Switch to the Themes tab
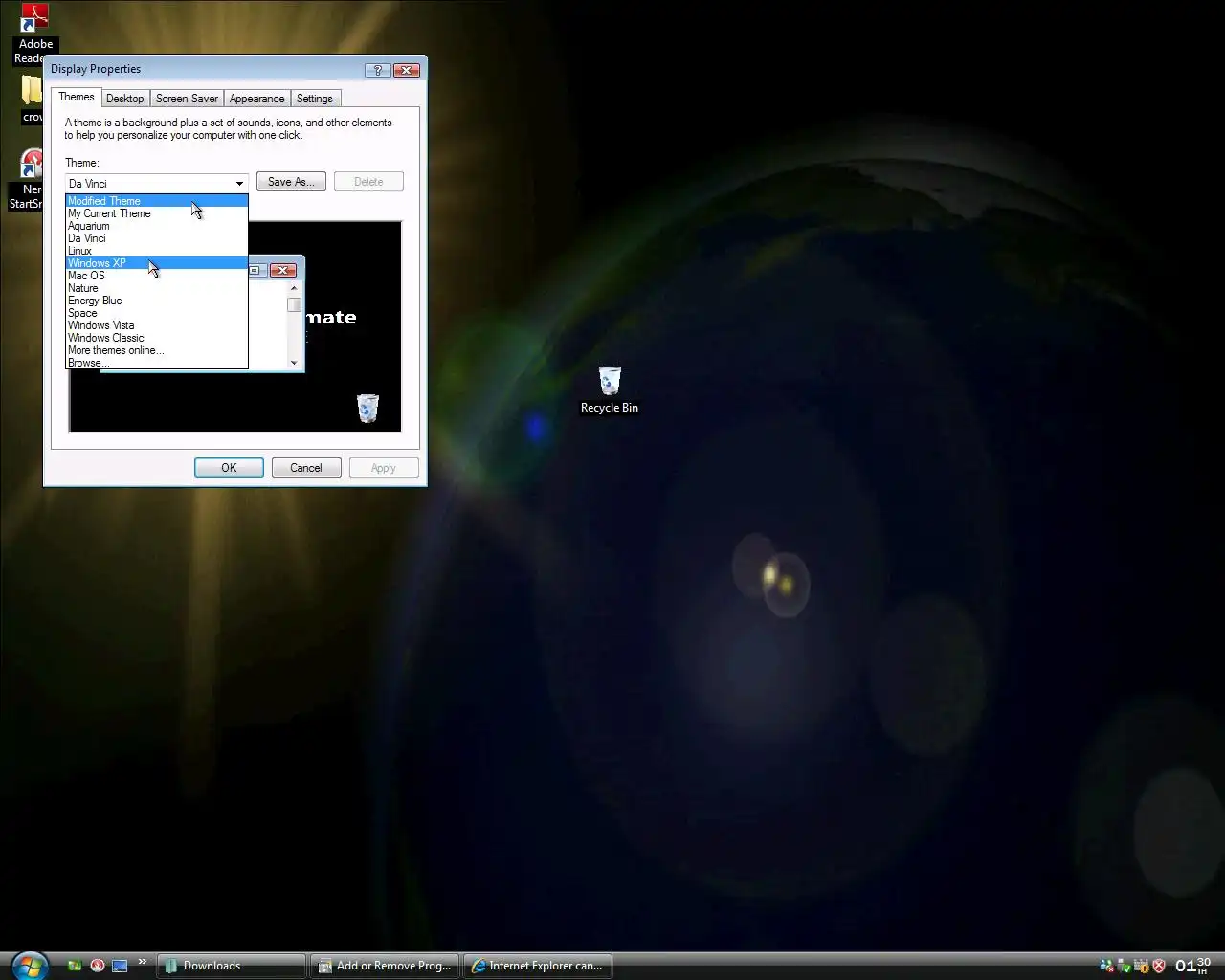Viewport: 1225px width, 980px height. click(x=77, y=97)
